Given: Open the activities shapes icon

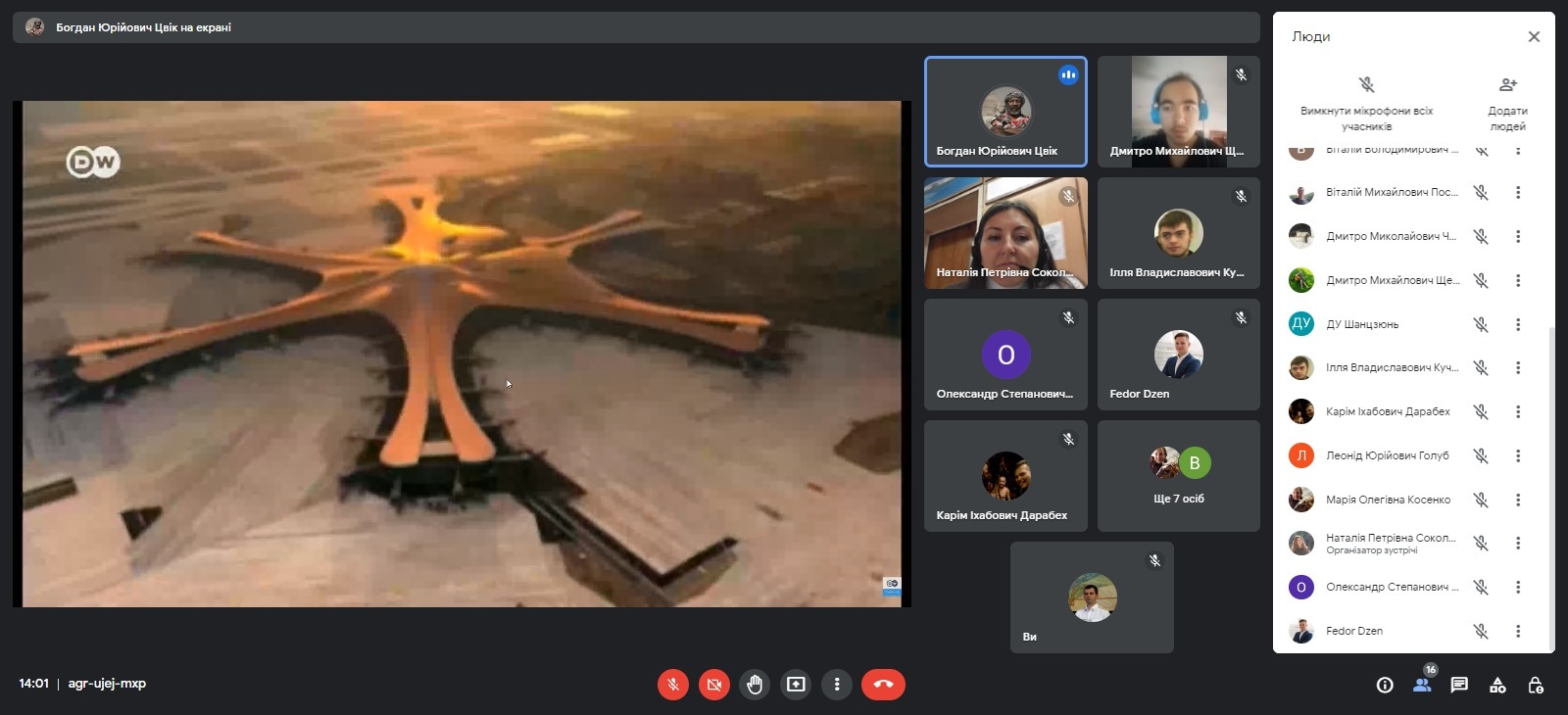Looking at the screenshot, I should pyautogui.click(x=1497, y=685).
